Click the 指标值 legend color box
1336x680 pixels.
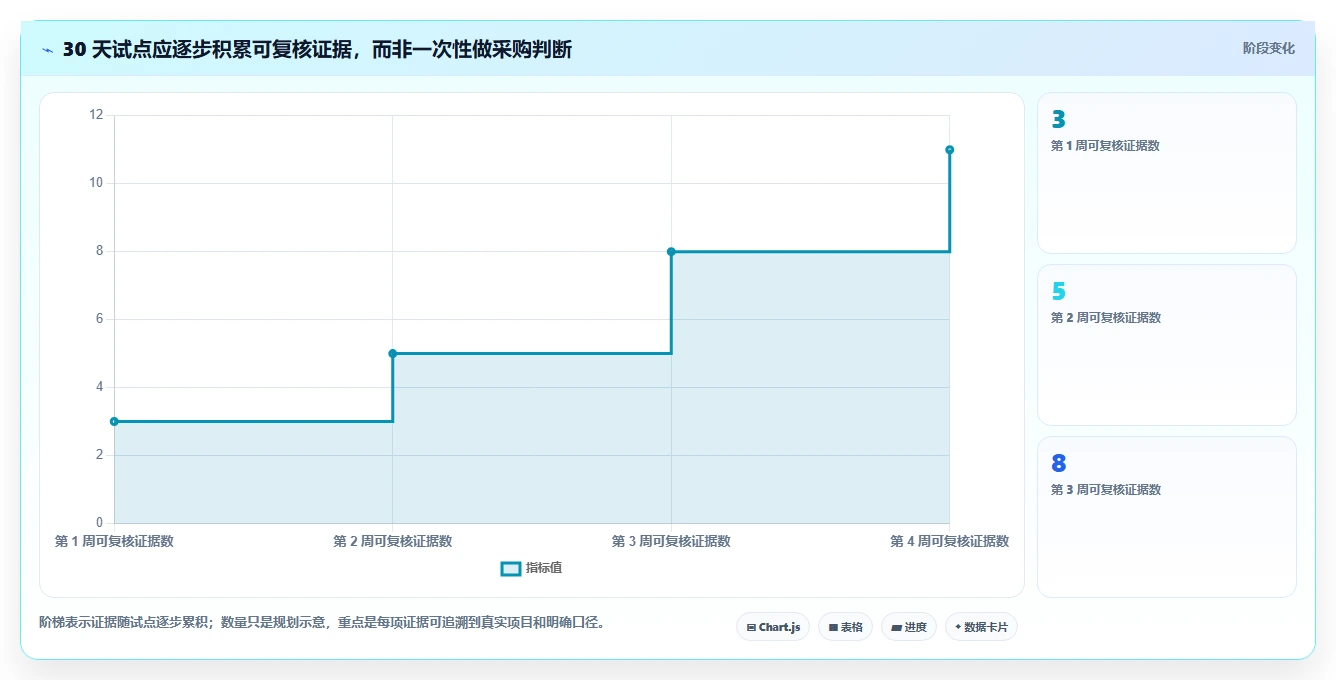[510, 568]
